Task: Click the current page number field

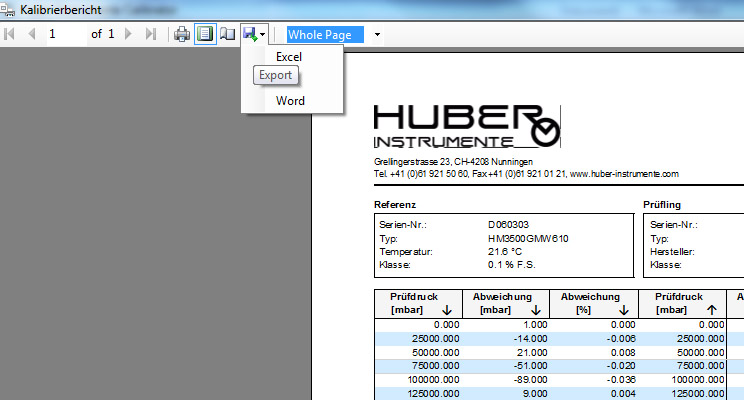Action: [66, 34]
